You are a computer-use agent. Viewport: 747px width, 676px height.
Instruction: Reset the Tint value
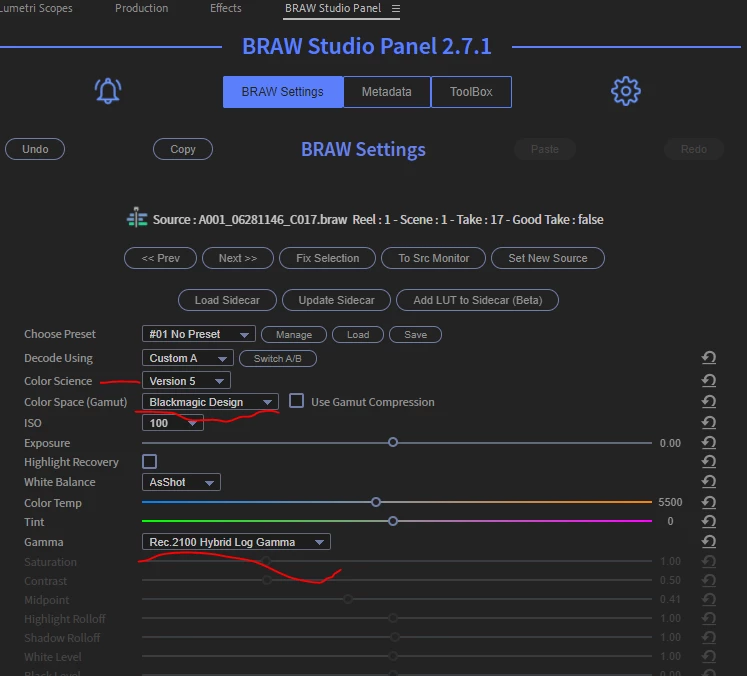pyautogui.click(x=708, y=522)
